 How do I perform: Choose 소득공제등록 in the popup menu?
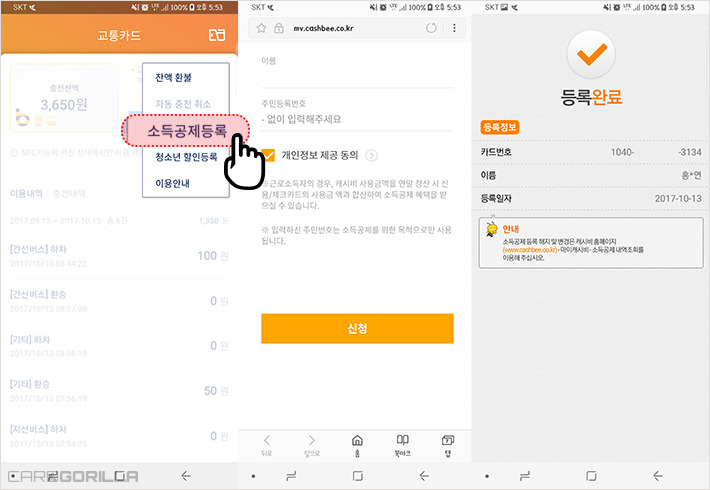click(x=187, y=131)
